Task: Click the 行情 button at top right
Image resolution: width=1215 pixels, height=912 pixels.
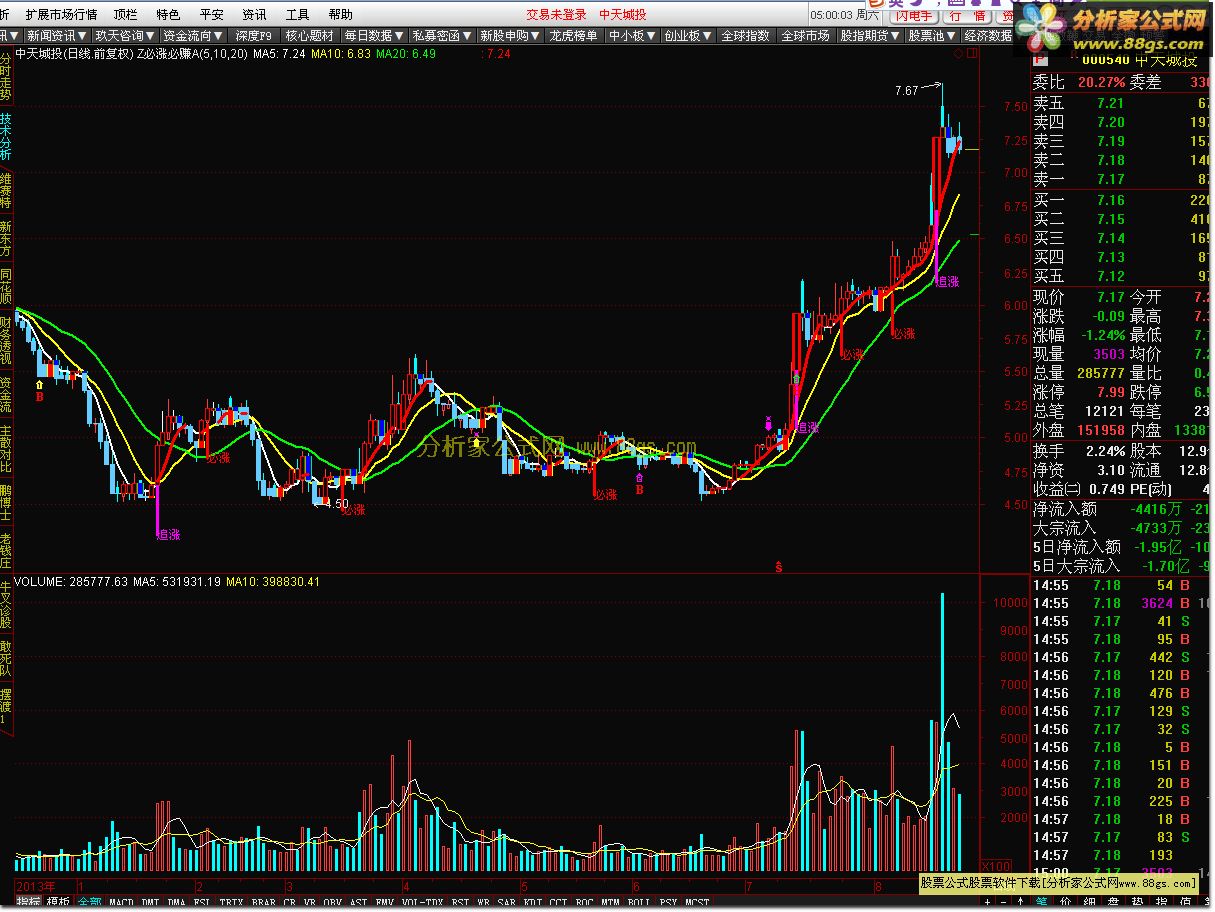Action: pyautogui.click(x=967, y=16)
